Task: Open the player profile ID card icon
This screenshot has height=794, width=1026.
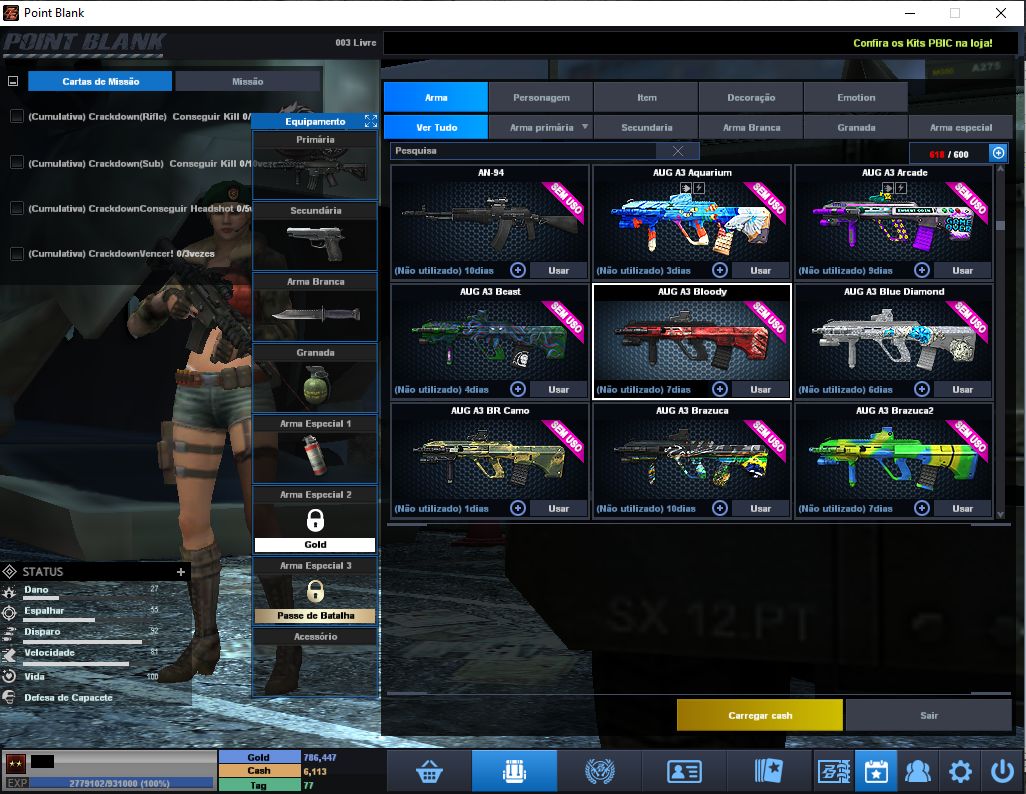Action: [x=684, y=772]
